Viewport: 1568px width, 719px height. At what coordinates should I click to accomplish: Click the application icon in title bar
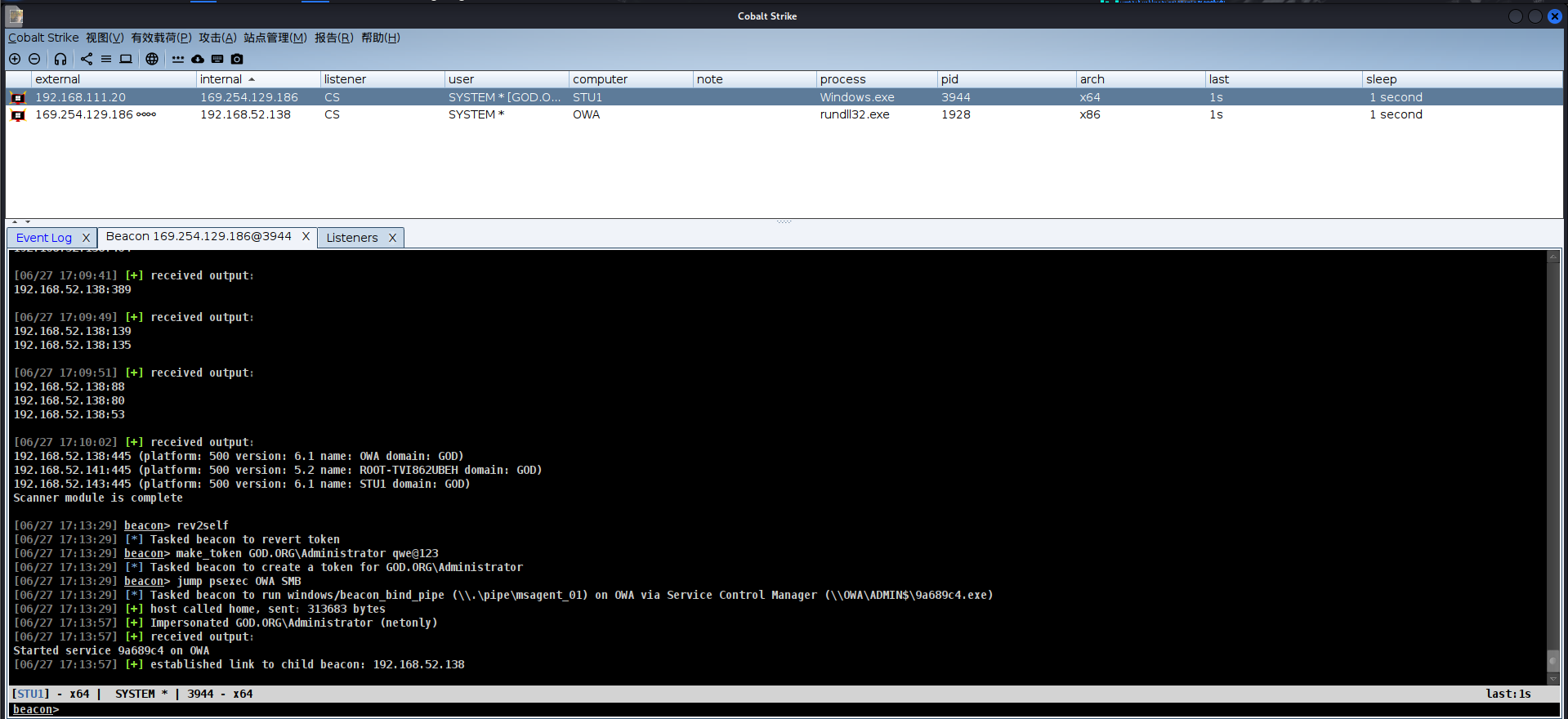[15, 16]
